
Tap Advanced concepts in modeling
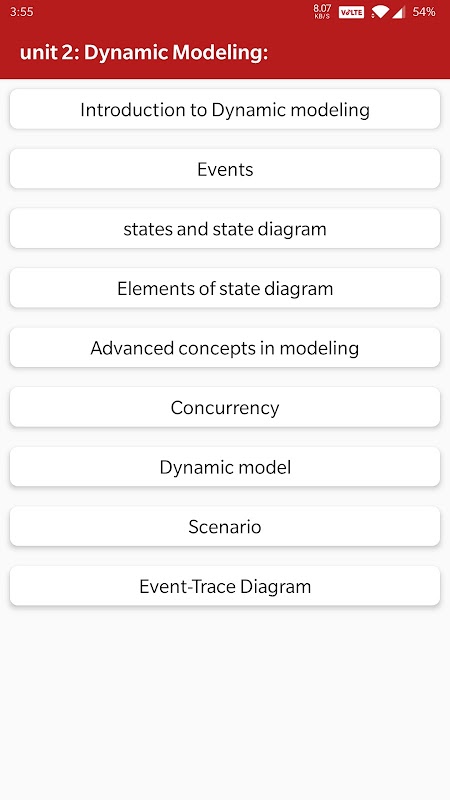click(225, 348)
